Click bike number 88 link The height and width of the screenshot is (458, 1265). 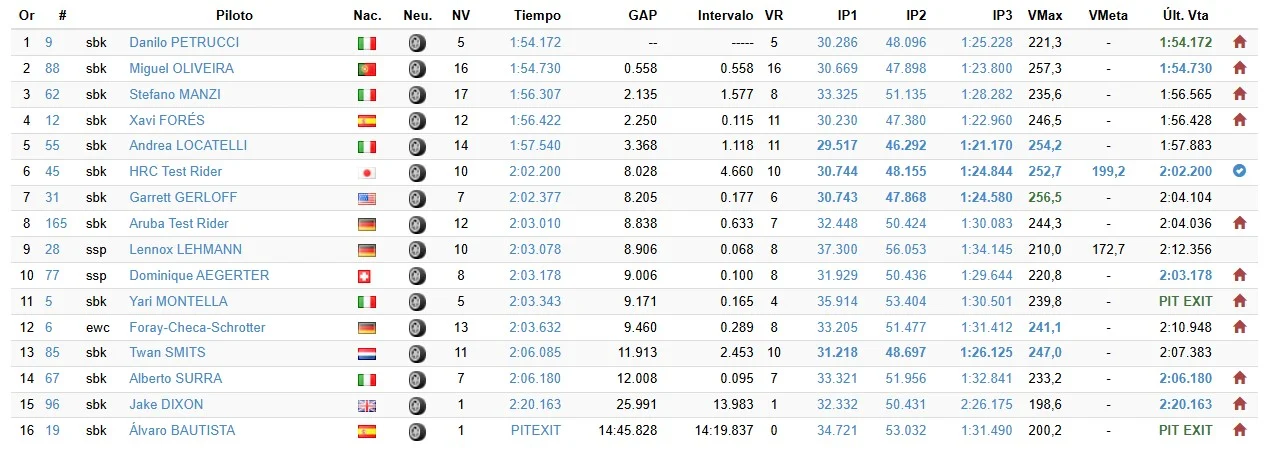coord(52,69)
